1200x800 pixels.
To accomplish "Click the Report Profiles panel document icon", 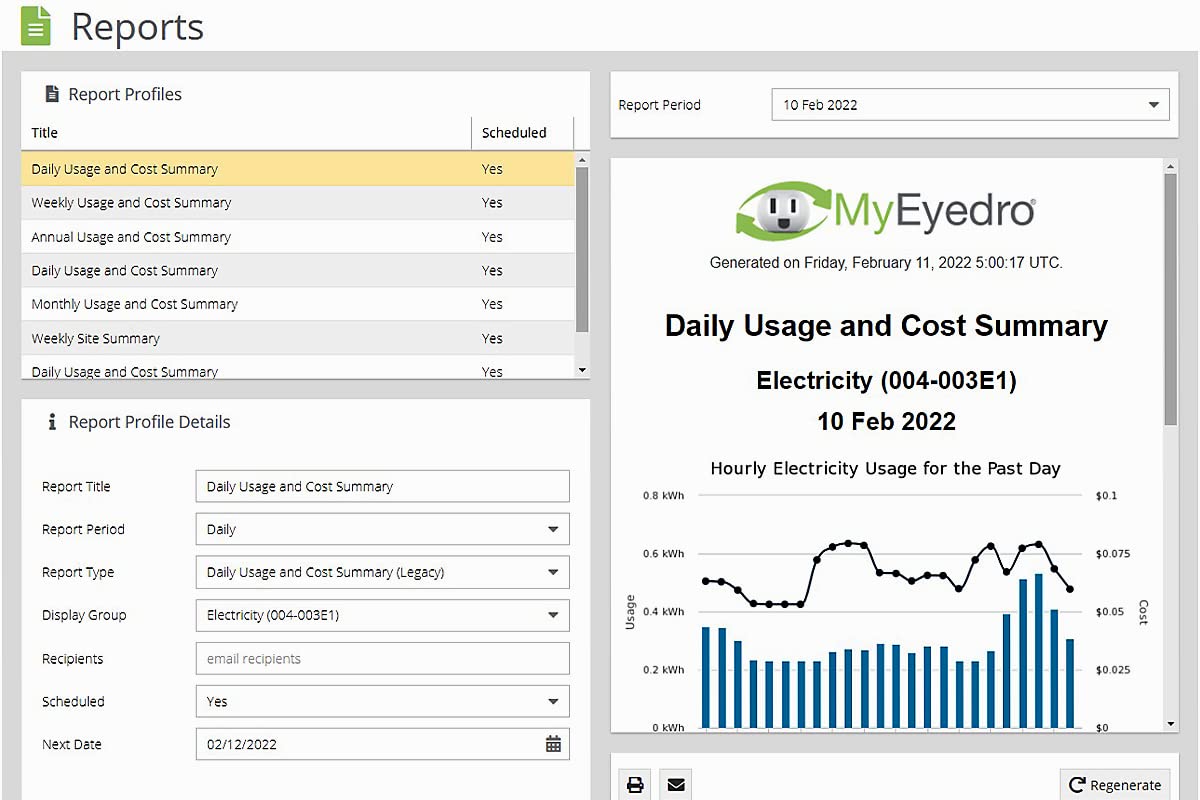I will pos(51,94).
